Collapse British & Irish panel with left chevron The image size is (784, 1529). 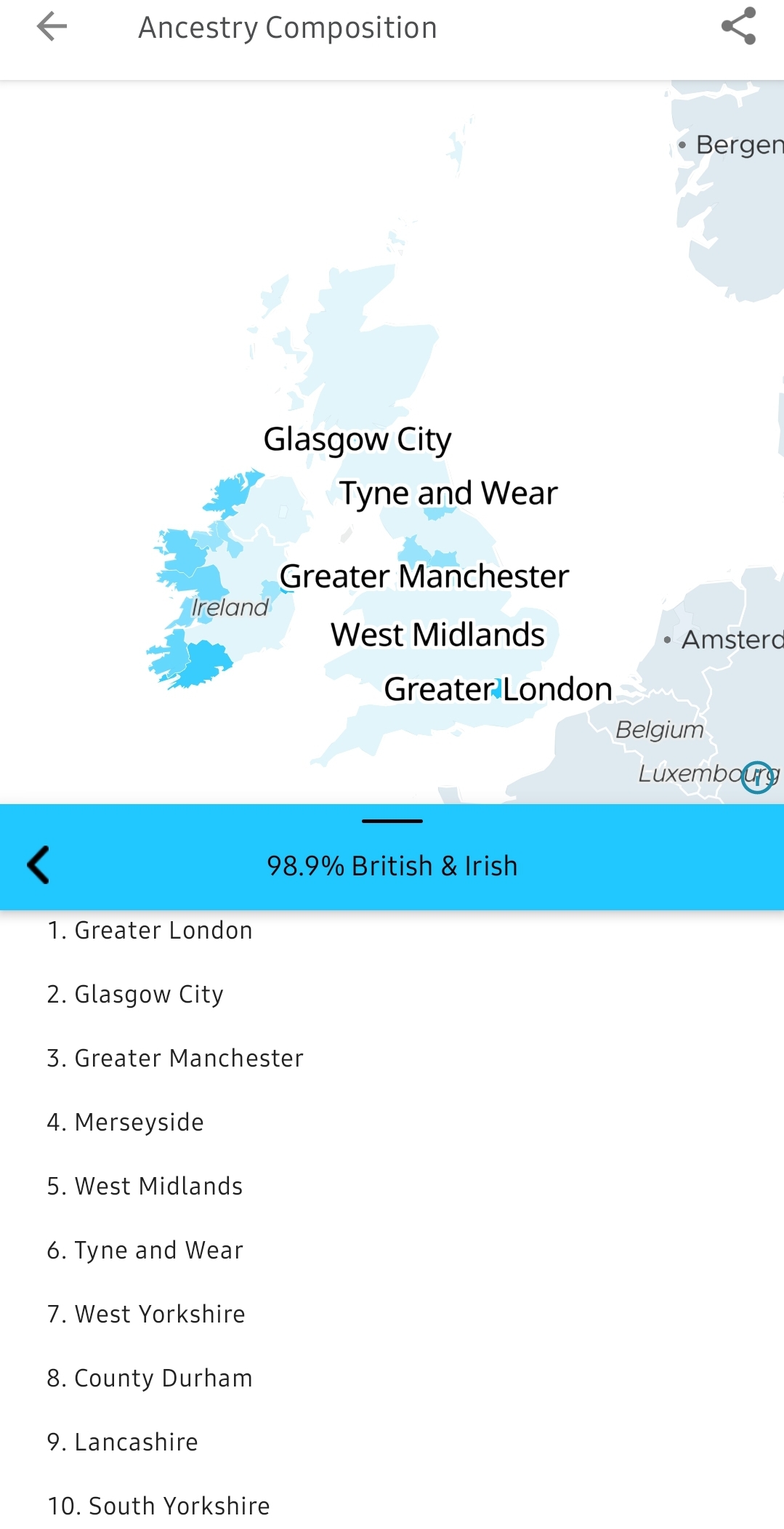(x=39, y=864)
